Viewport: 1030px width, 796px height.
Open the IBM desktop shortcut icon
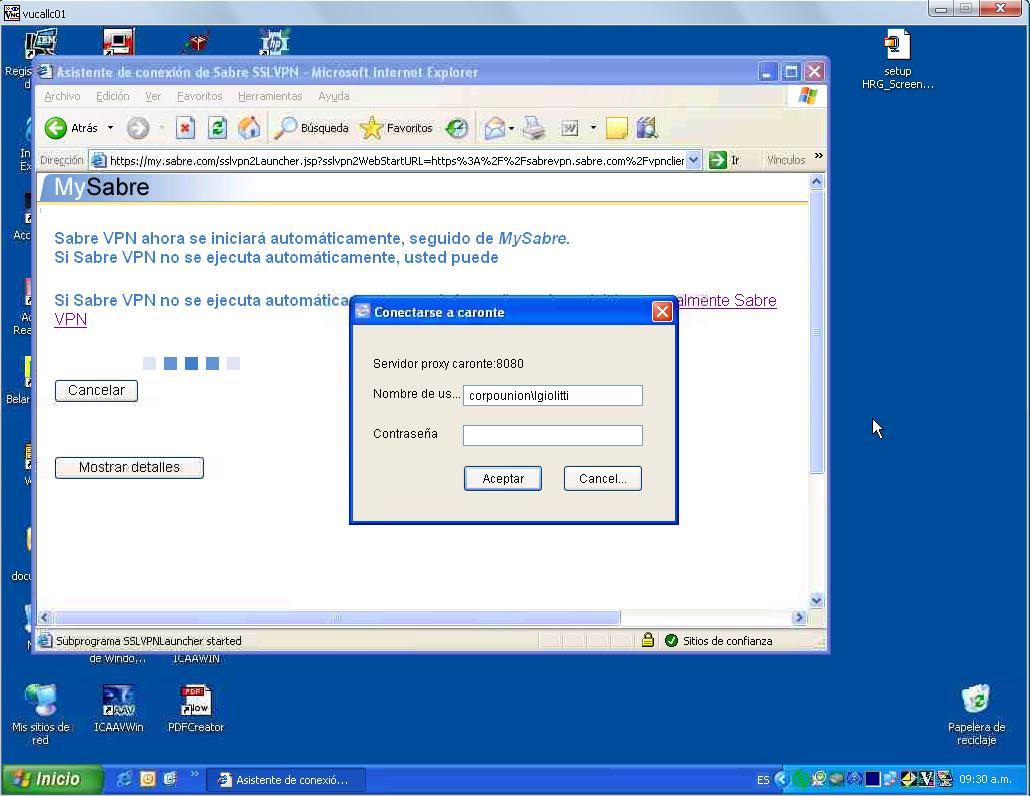click(41, 43)
